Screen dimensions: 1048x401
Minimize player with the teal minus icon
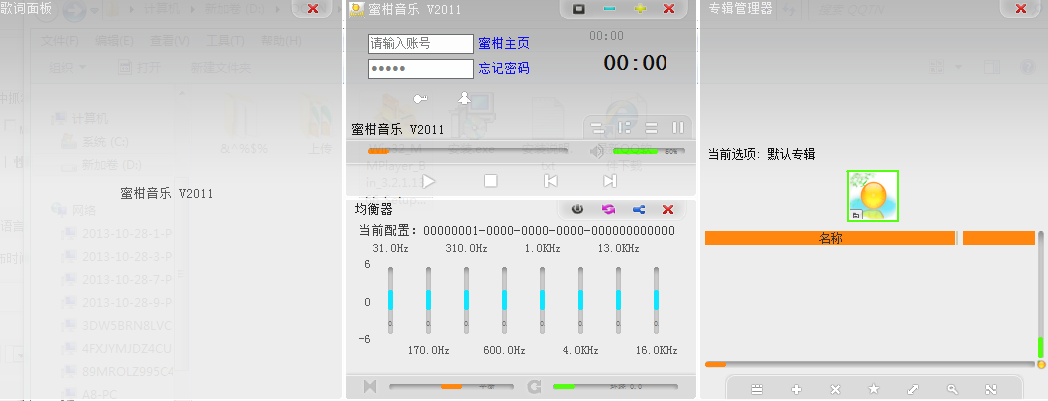point(609,9)
